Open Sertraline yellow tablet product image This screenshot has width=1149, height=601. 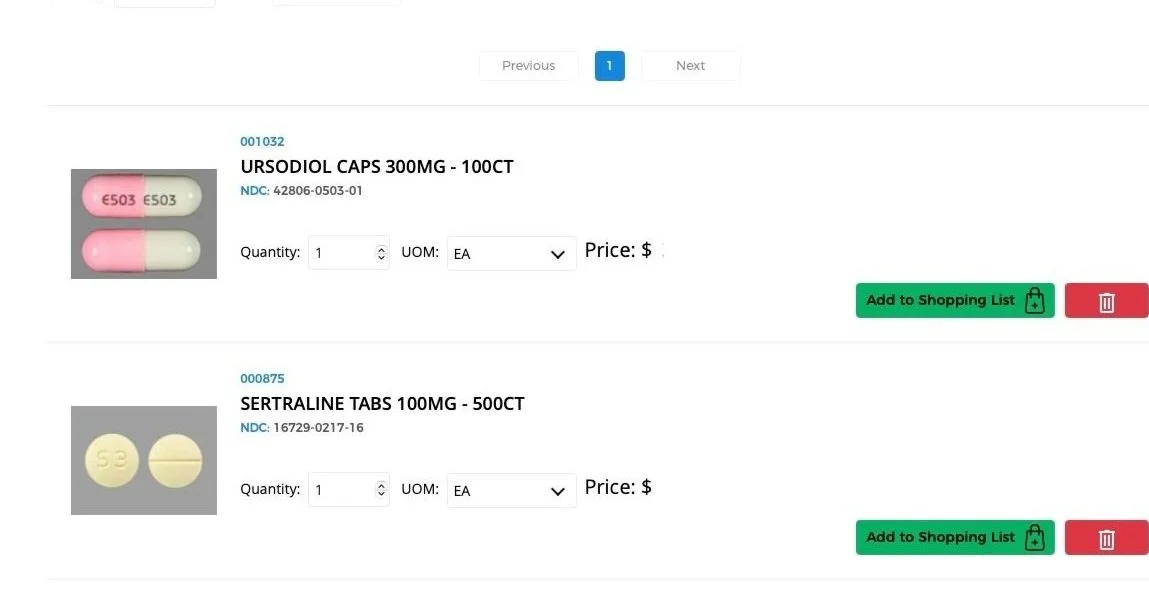(x=144, y=460)
